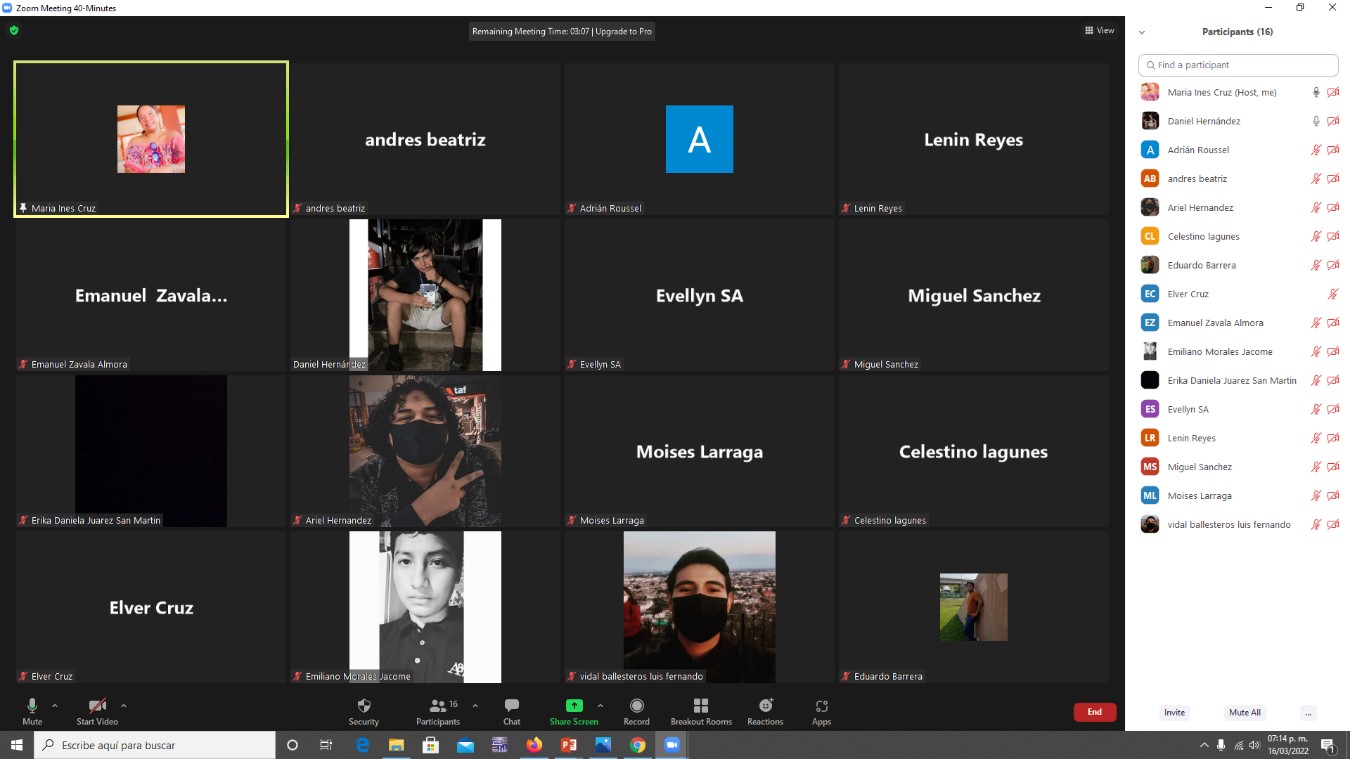
Task: Expand audio options arrow beside Mute
Action: [x=55, y=705]
